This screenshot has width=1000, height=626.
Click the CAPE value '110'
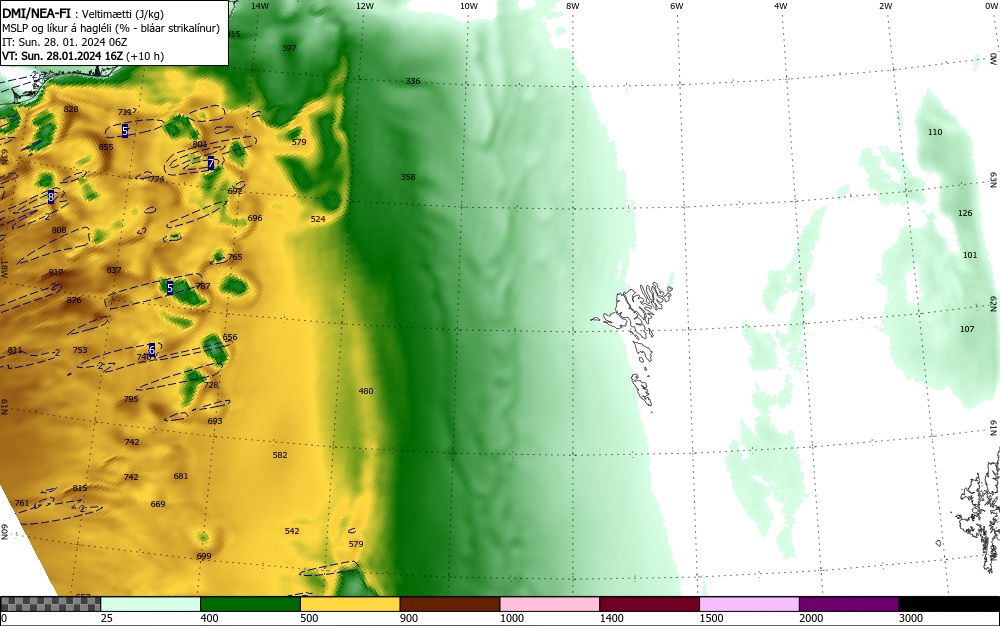(935, 132)
